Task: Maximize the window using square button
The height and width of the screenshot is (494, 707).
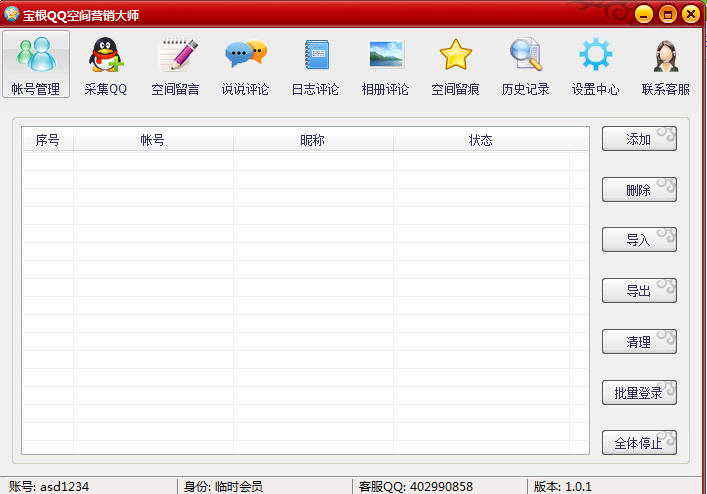Action: tap(668, 14)
